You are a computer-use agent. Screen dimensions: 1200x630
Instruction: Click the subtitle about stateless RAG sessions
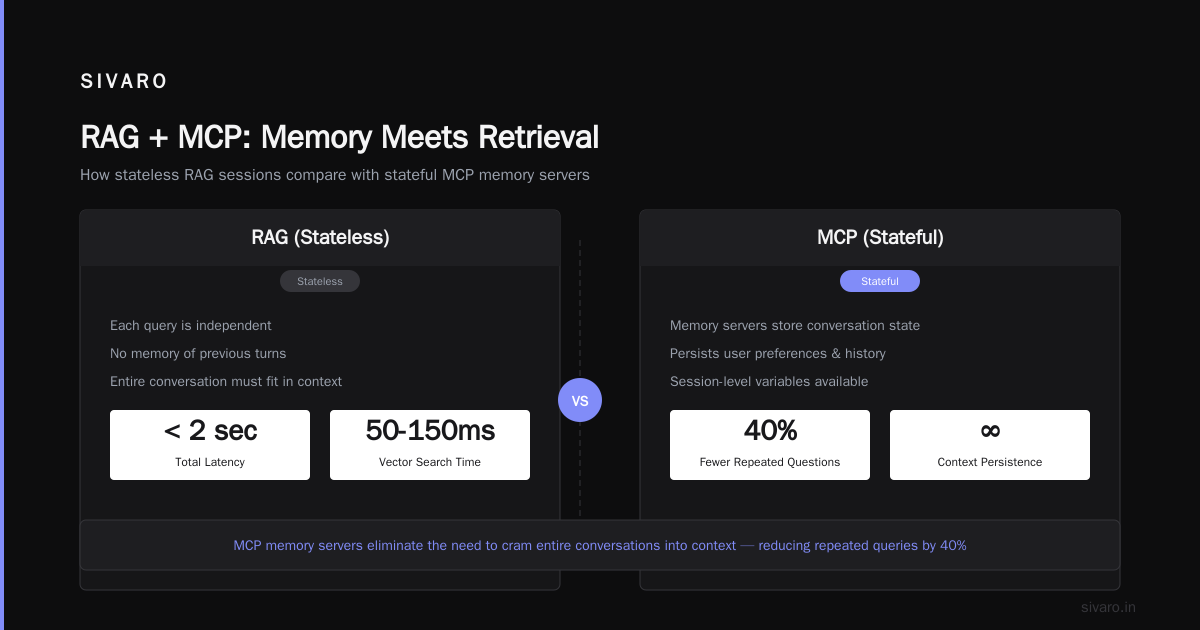coord(335,175)
